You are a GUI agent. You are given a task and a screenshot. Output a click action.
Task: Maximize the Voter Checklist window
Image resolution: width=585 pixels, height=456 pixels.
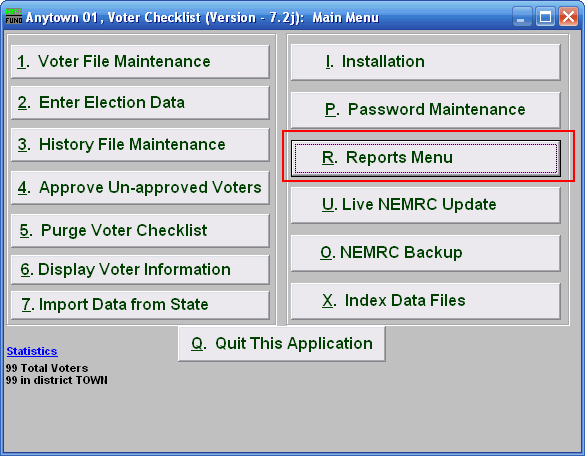[545, 17]
